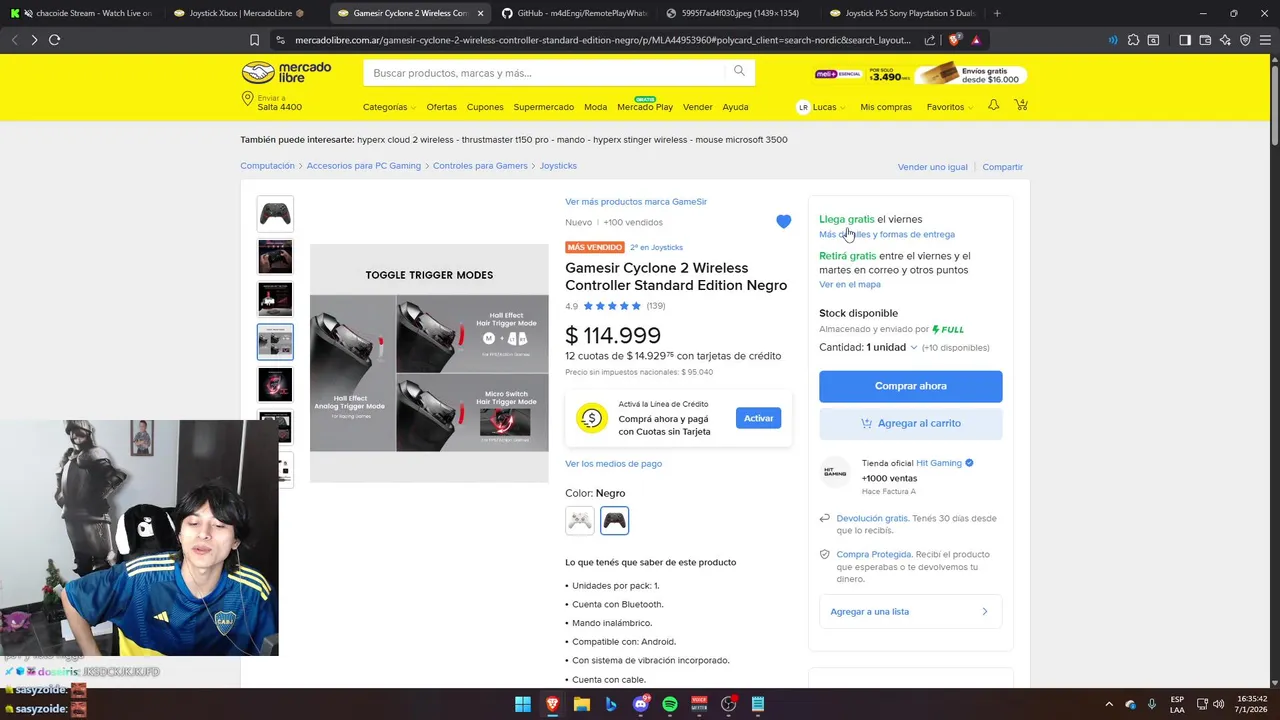Open the Joysticks breadcrumb link
1280x720 pixels.
coord(558,165)
